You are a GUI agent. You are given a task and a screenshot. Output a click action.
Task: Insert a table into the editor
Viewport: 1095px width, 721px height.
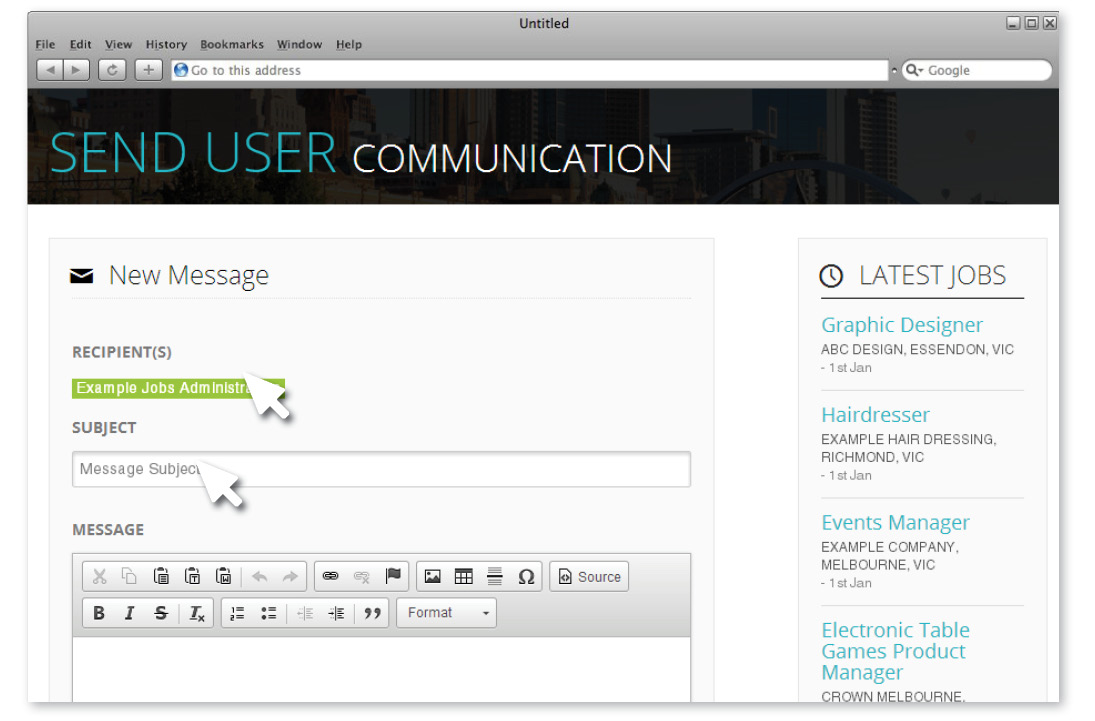click(x=463, y=577)
